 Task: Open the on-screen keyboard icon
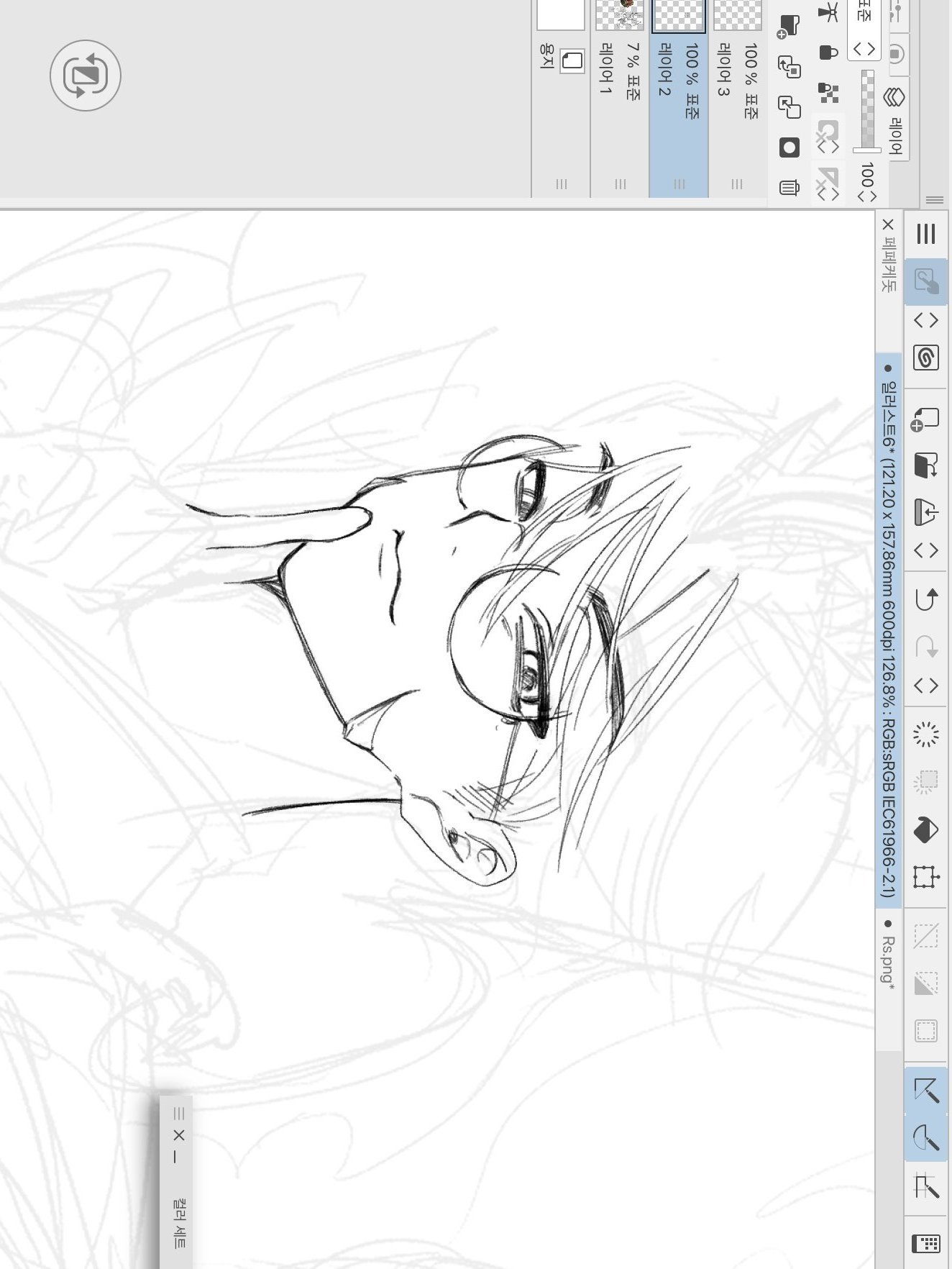pyautogui.click(x=926, y=1244)
